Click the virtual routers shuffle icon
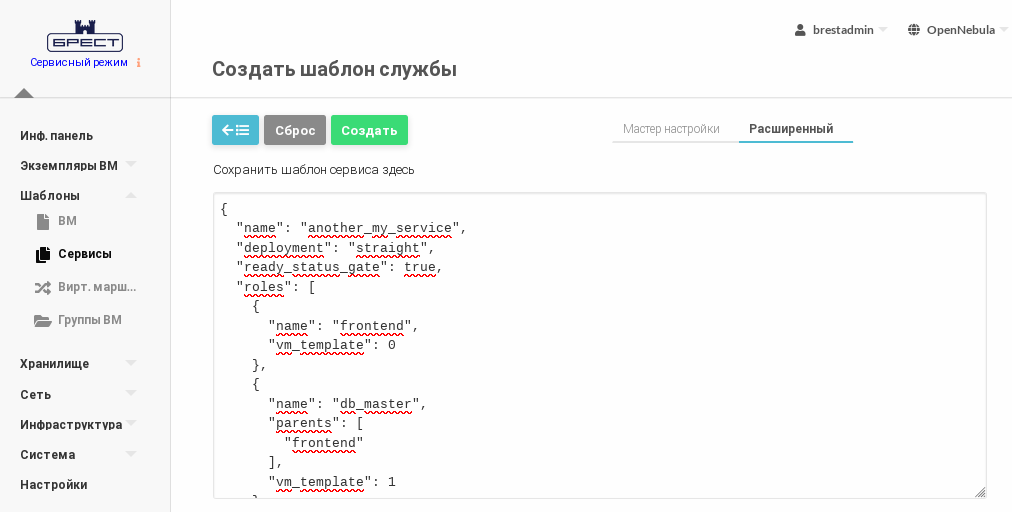Viewport: 1012px width, 512px height. [x=43, y=287]
